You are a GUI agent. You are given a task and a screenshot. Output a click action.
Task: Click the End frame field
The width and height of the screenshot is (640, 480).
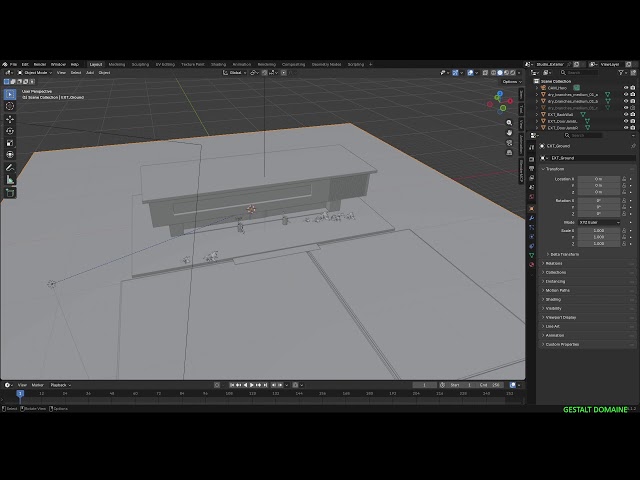(x=490, y=385)
